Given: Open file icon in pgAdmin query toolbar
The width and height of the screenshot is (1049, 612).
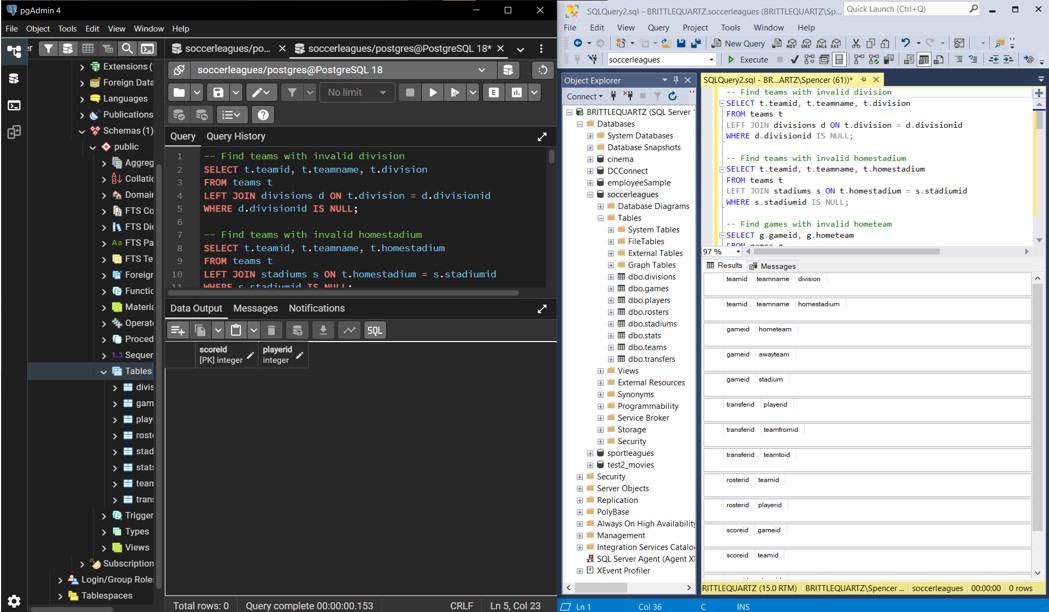Looking at the screenshot, I should pyautogui.click(x=179, y=92).
